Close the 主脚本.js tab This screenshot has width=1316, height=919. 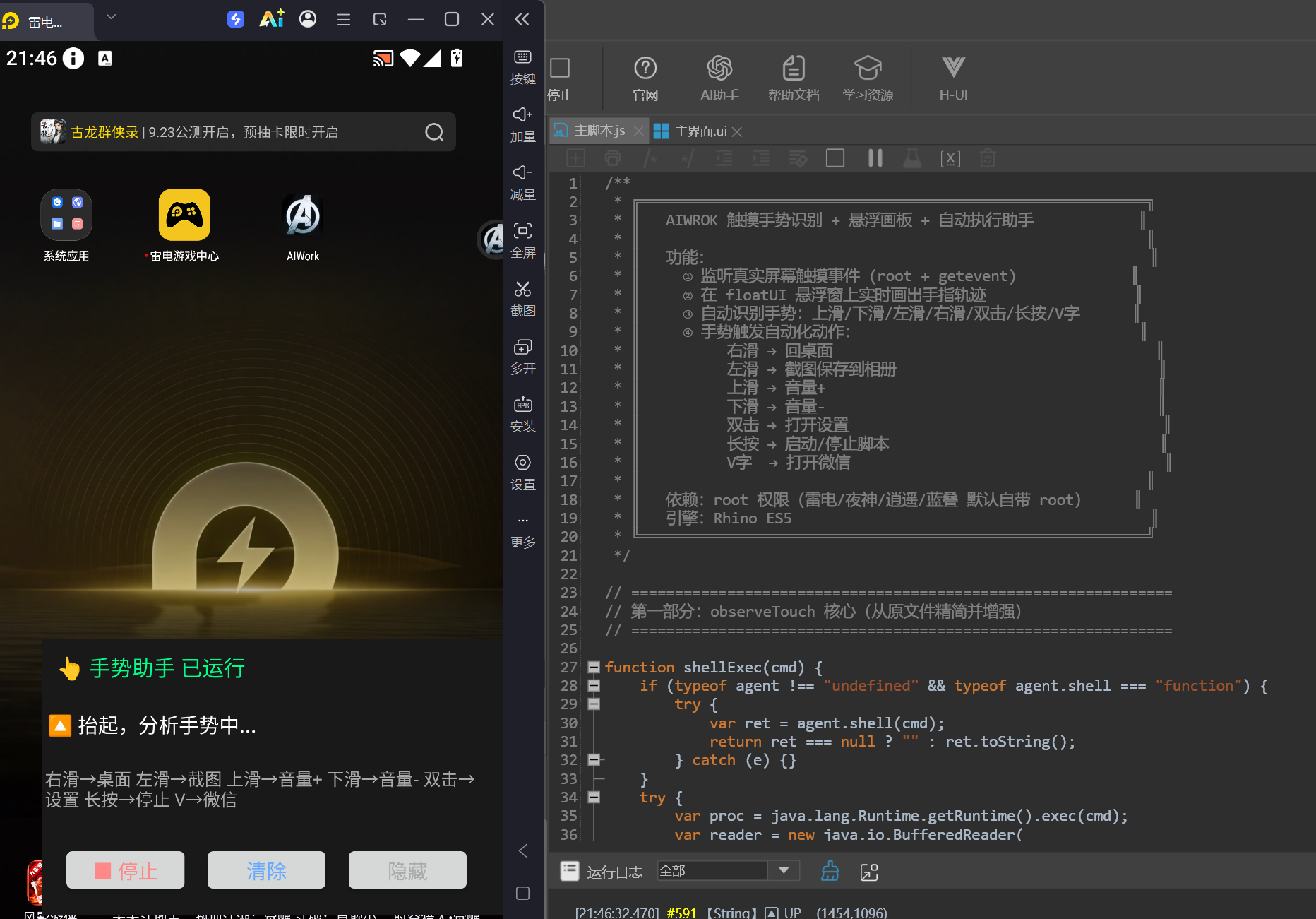[x=638, y=131]
